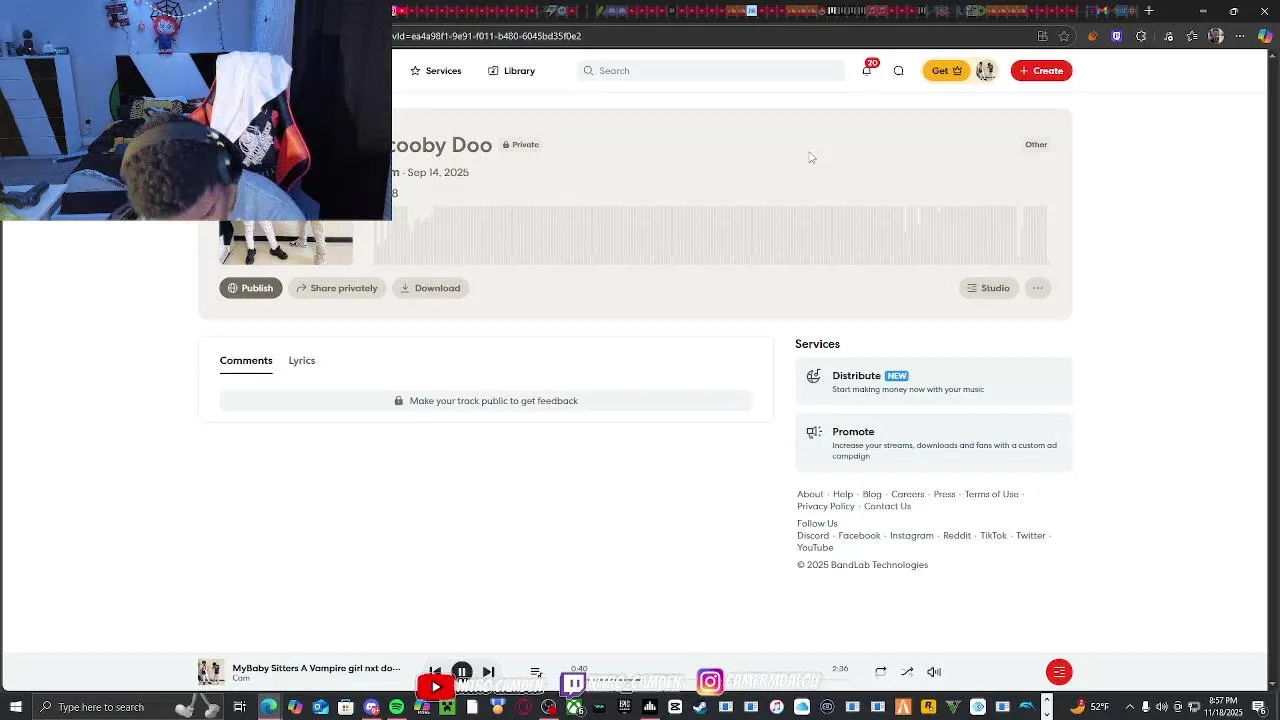The width and height of the screenshot is (1280, 720).
Task: Open the profile avatar menu
Action: click(986, 71)
